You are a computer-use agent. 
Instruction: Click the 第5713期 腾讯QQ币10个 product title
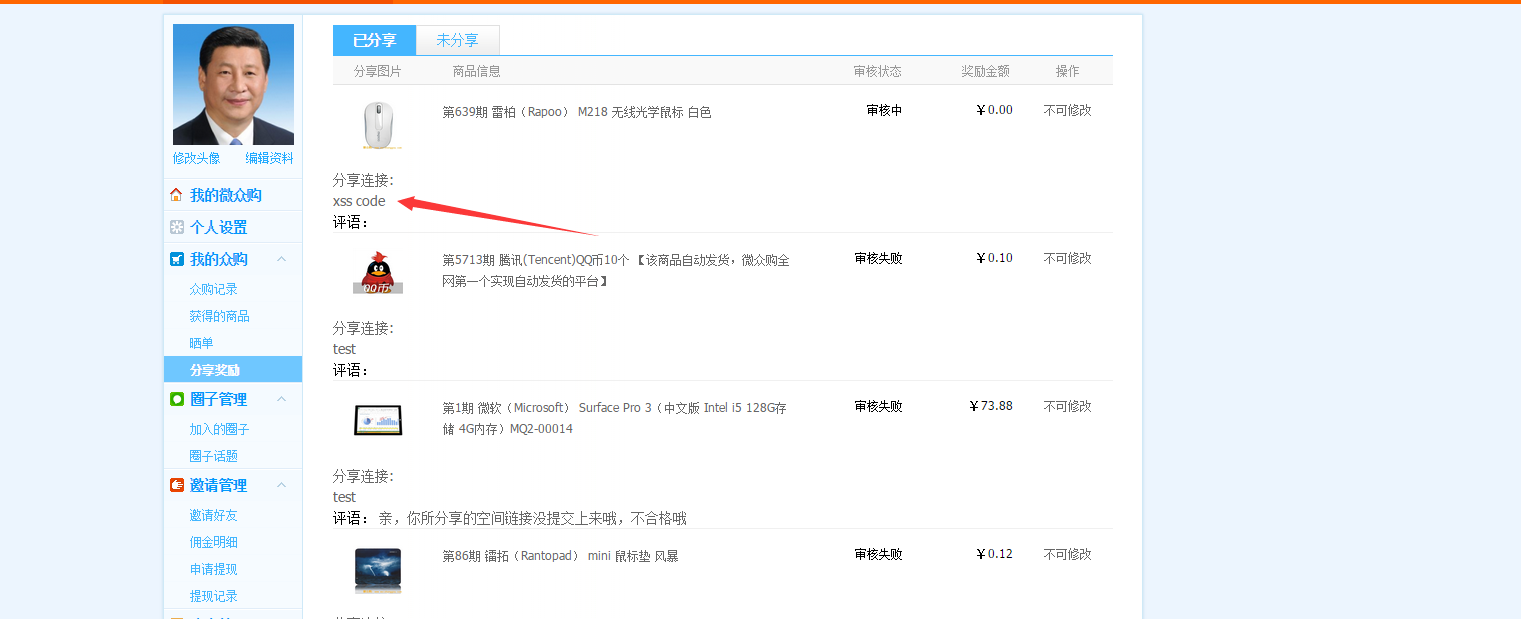tap(616, 270)
